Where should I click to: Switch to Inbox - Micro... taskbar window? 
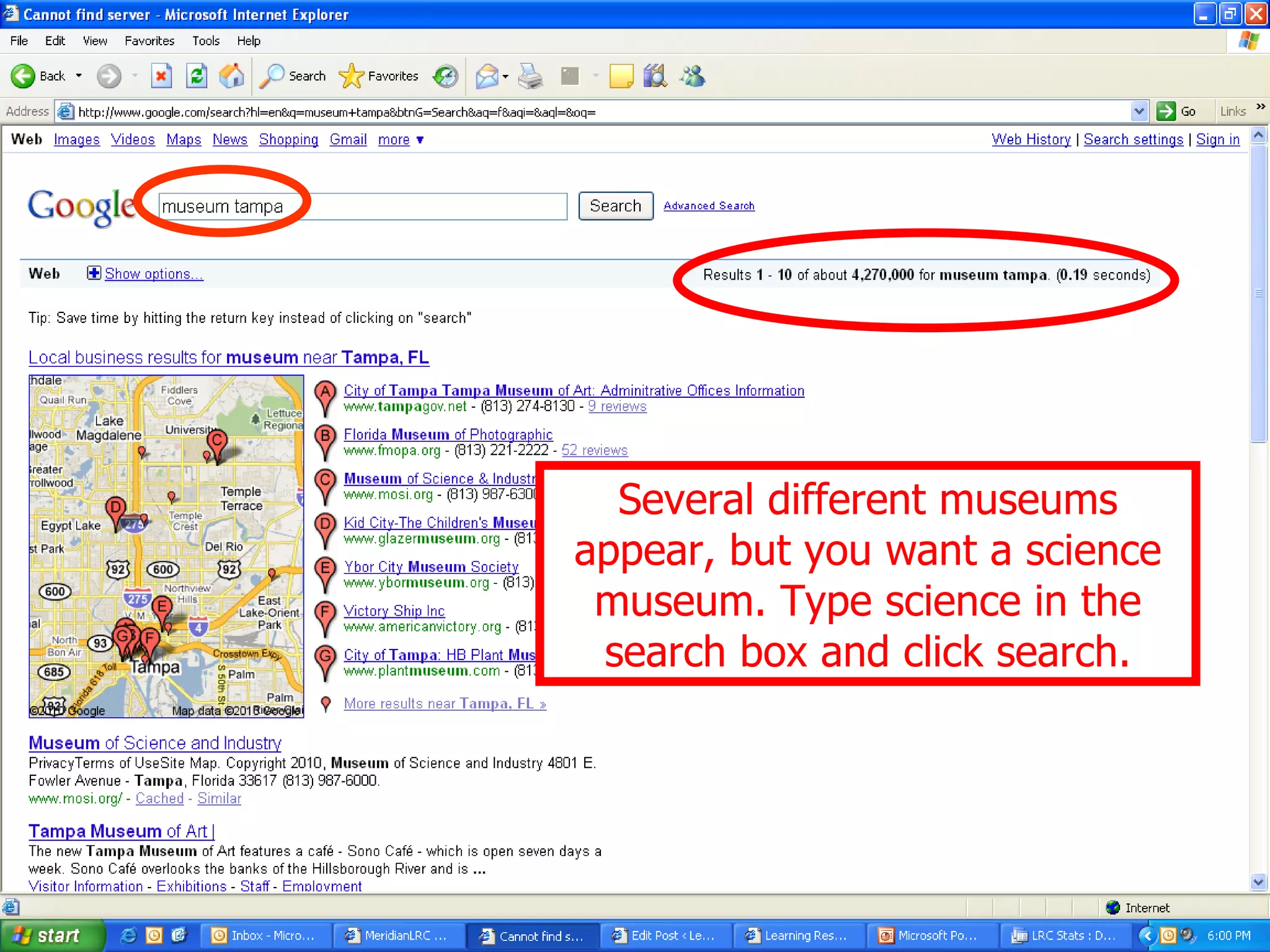pyautogui.click(x=265, y=935)
